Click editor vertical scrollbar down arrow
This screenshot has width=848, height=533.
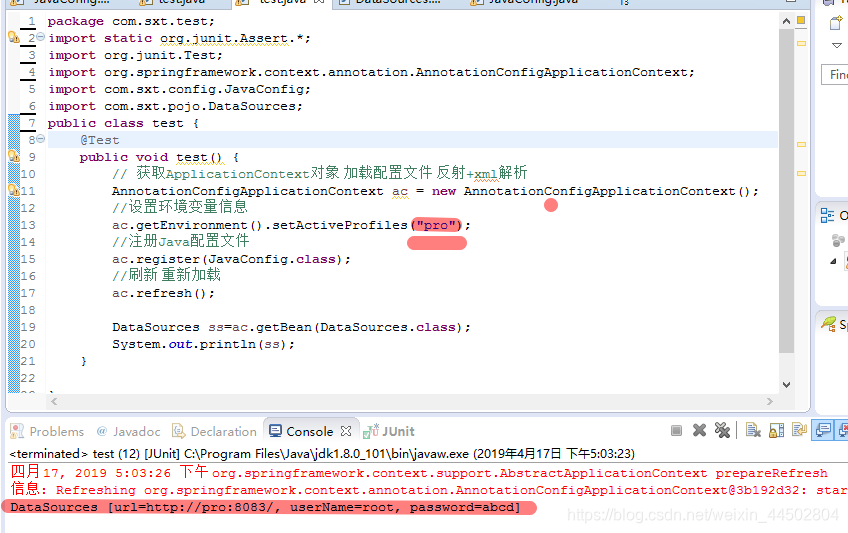click(x=786, y=385)
